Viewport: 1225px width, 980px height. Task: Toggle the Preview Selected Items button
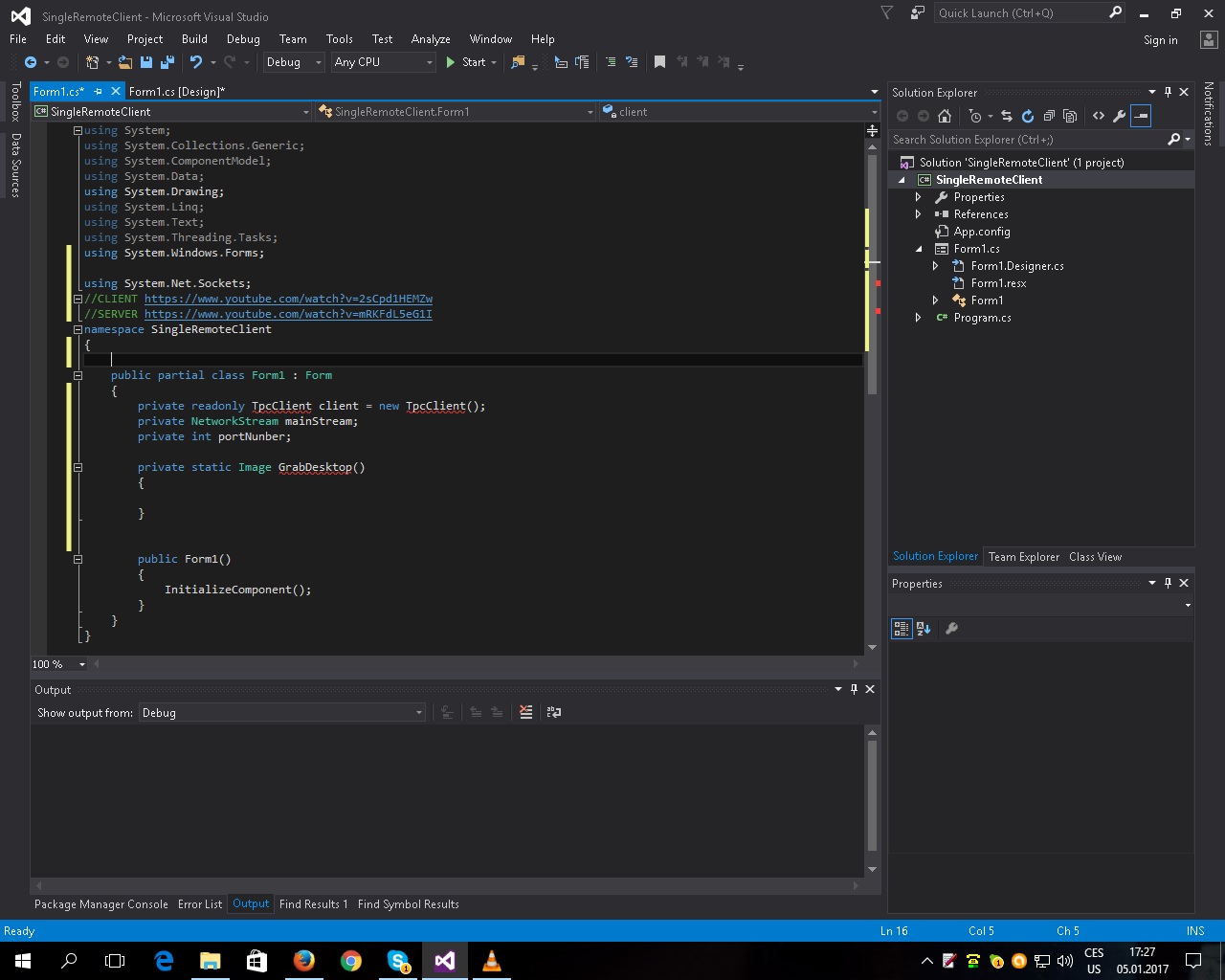(x=1141, y=116)
